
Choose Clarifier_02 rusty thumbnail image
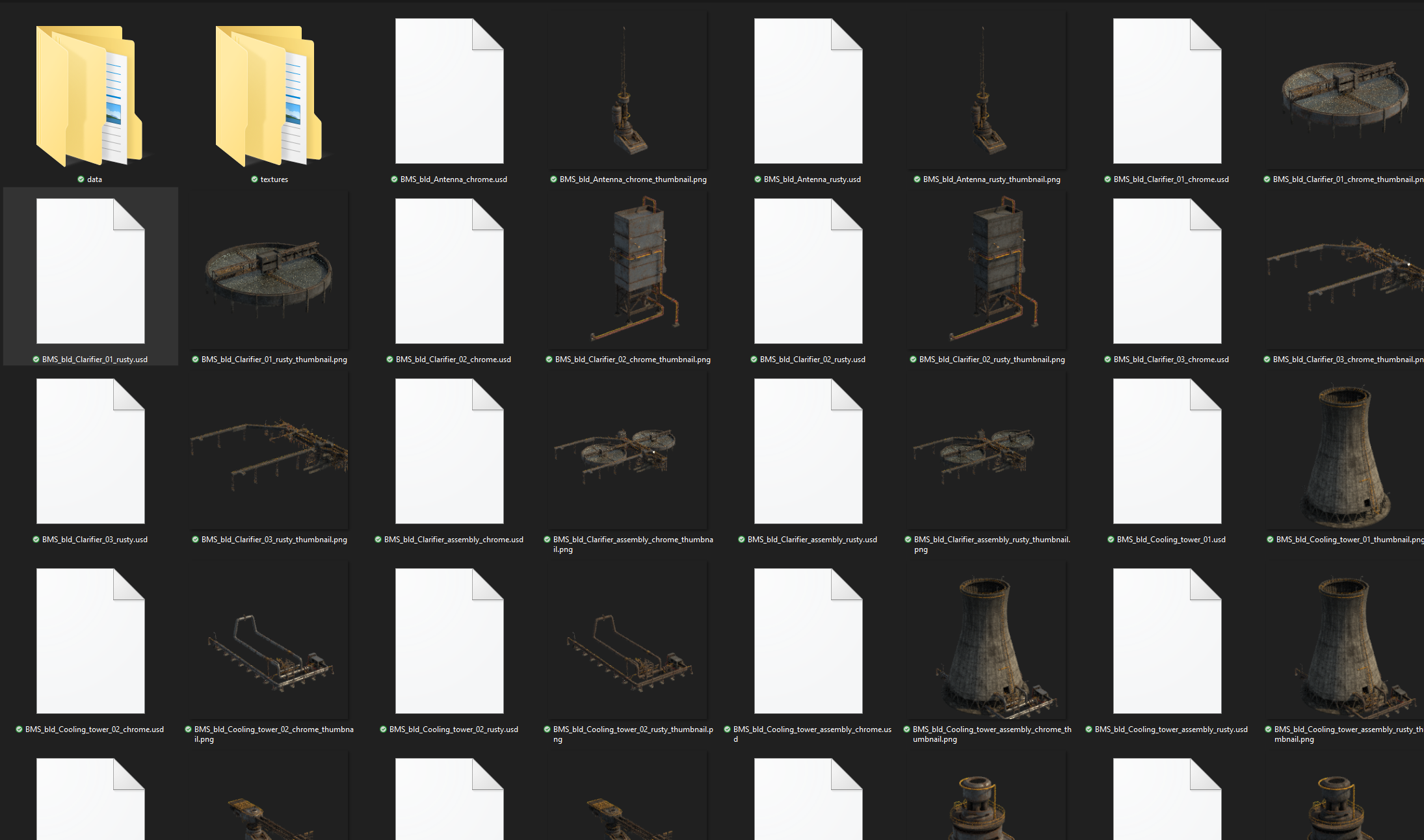coord(988,271)
